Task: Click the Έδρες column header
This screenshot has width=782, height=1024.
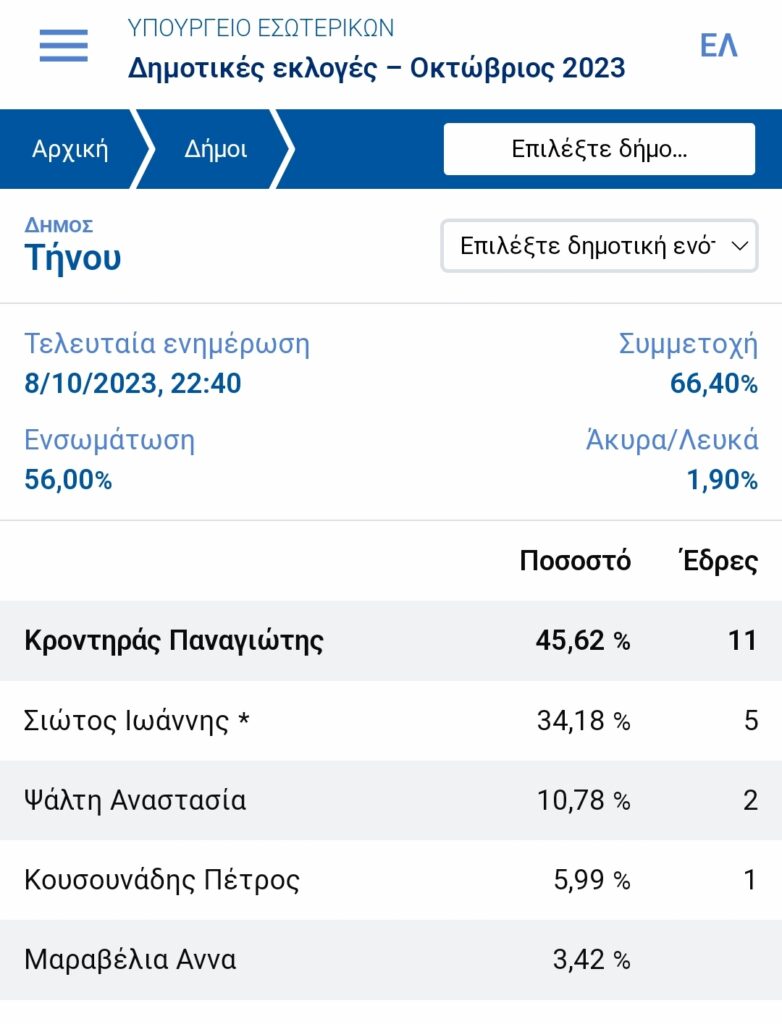Action: [x=717, y=561]
